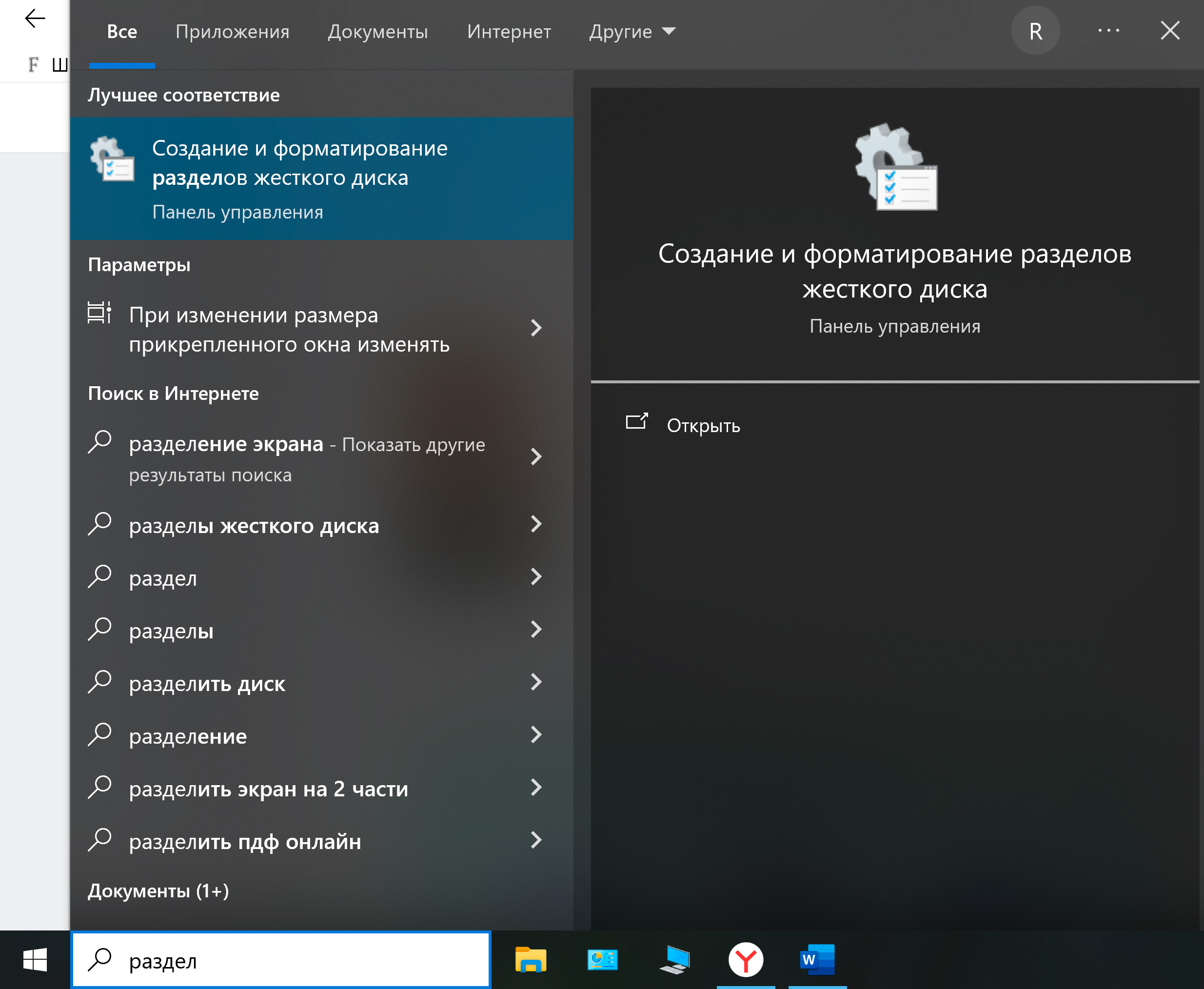This screenshot has height=989, width=1204.
Task: Open best match Создание и форматирование разделов
Action: coord(322,178)
